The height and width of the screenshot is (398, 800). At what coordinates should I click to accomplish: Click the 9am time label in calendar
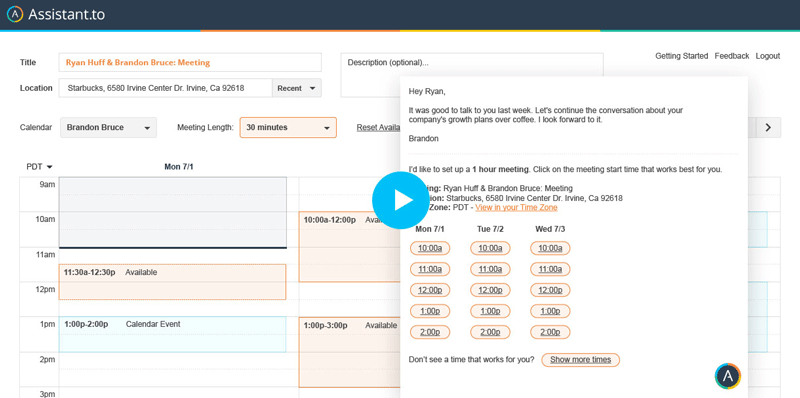coord(47,184)
